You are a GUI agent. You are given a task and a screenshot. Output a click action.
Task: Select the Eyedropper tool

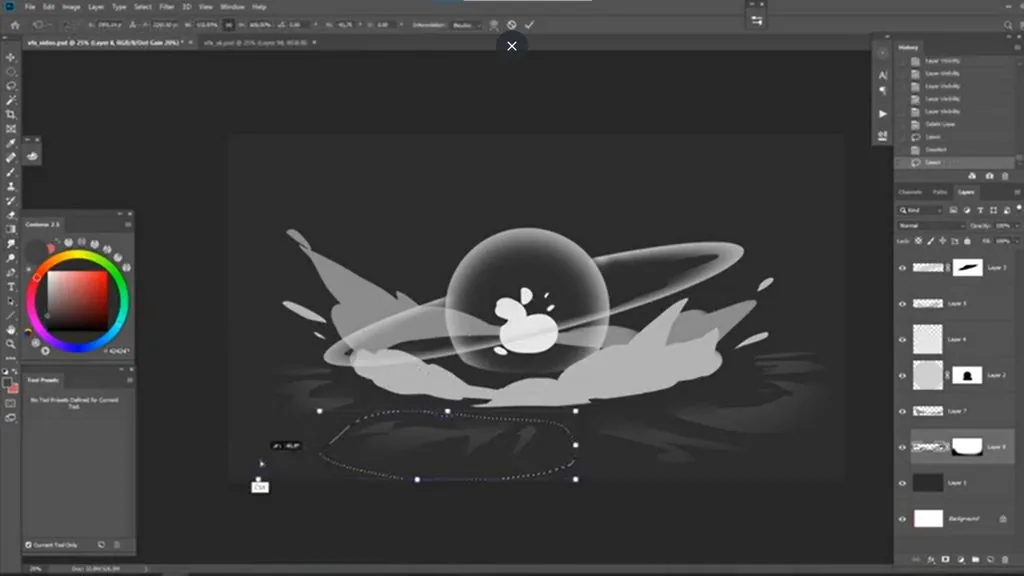[x=10, y=144]
